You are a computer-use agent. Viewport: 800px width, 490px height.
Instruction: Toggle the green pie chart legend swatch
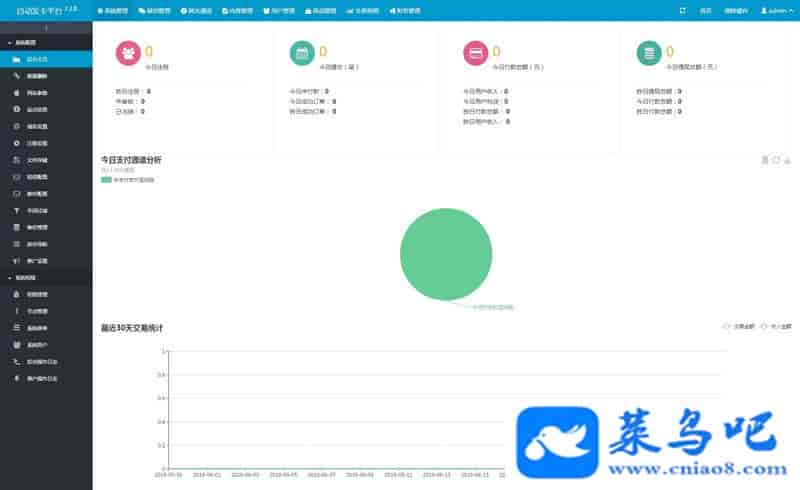106,180
